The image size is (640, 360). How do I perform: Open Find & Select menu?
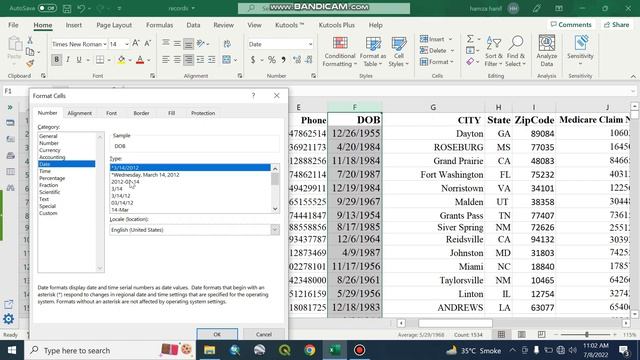(515, 51)
